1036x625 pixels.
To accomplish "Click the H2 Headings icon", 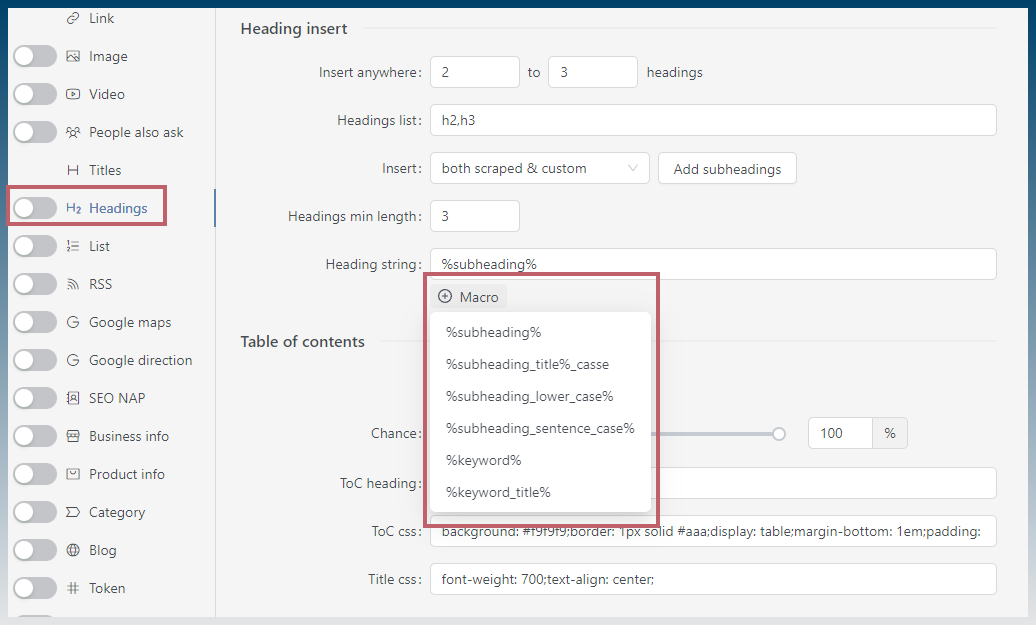I will (x=73, y=208).
